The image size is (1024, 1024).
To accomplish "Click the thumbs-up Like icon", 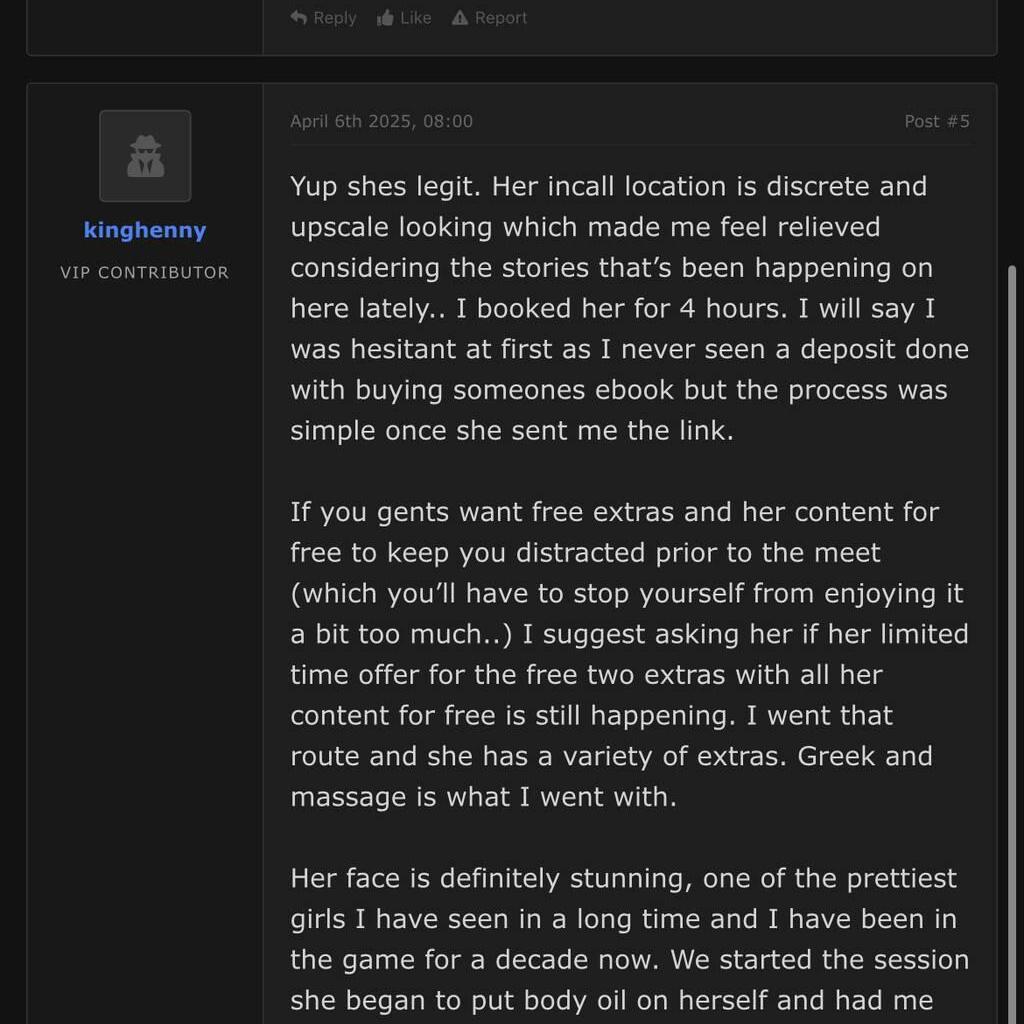I will pyautogui.click(x=385, y=18).
